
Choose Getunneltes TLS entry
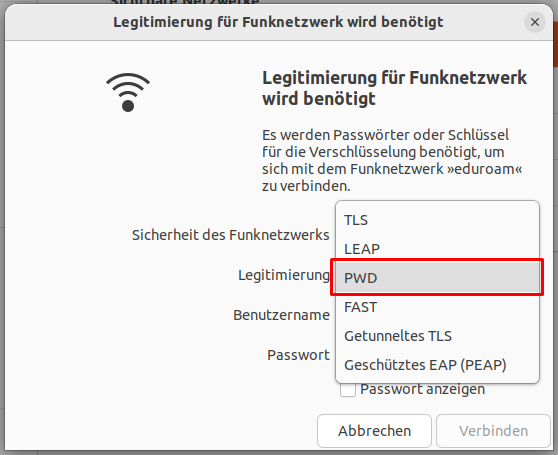437,336
